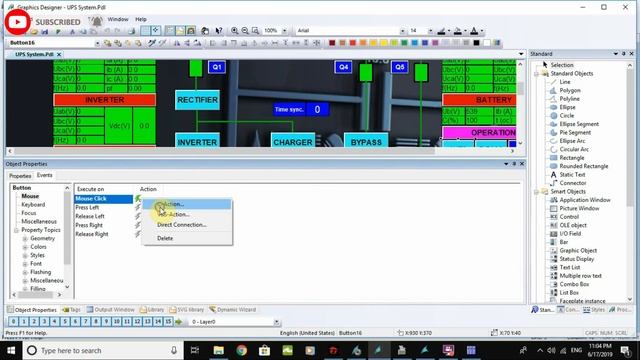Select Circle object in Standard palette
The height and width of the screenshot is (360, 640).
567,116
